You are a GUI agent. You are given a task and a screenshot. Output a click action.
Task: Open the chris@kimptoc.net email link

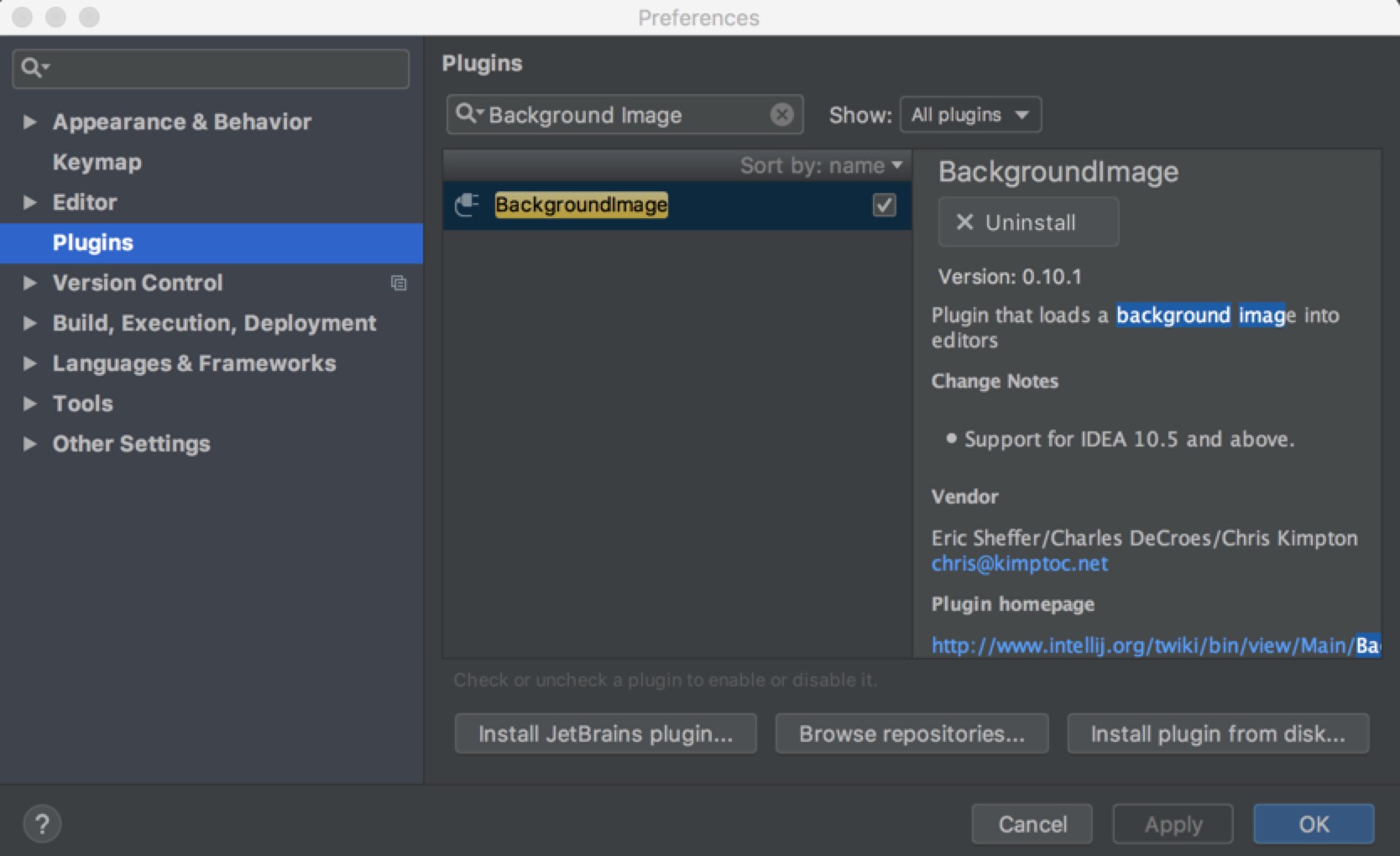1019,563
